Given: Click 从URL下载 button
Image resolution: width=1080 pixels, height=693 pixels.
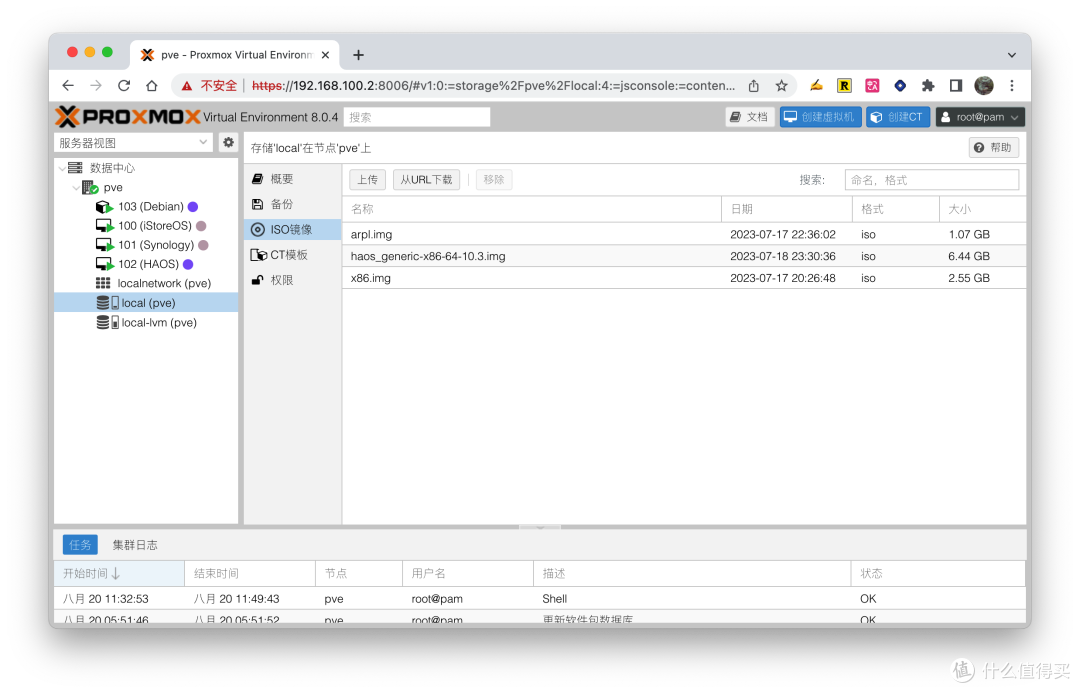Looking at the screenshot, I should coord(426,180).
